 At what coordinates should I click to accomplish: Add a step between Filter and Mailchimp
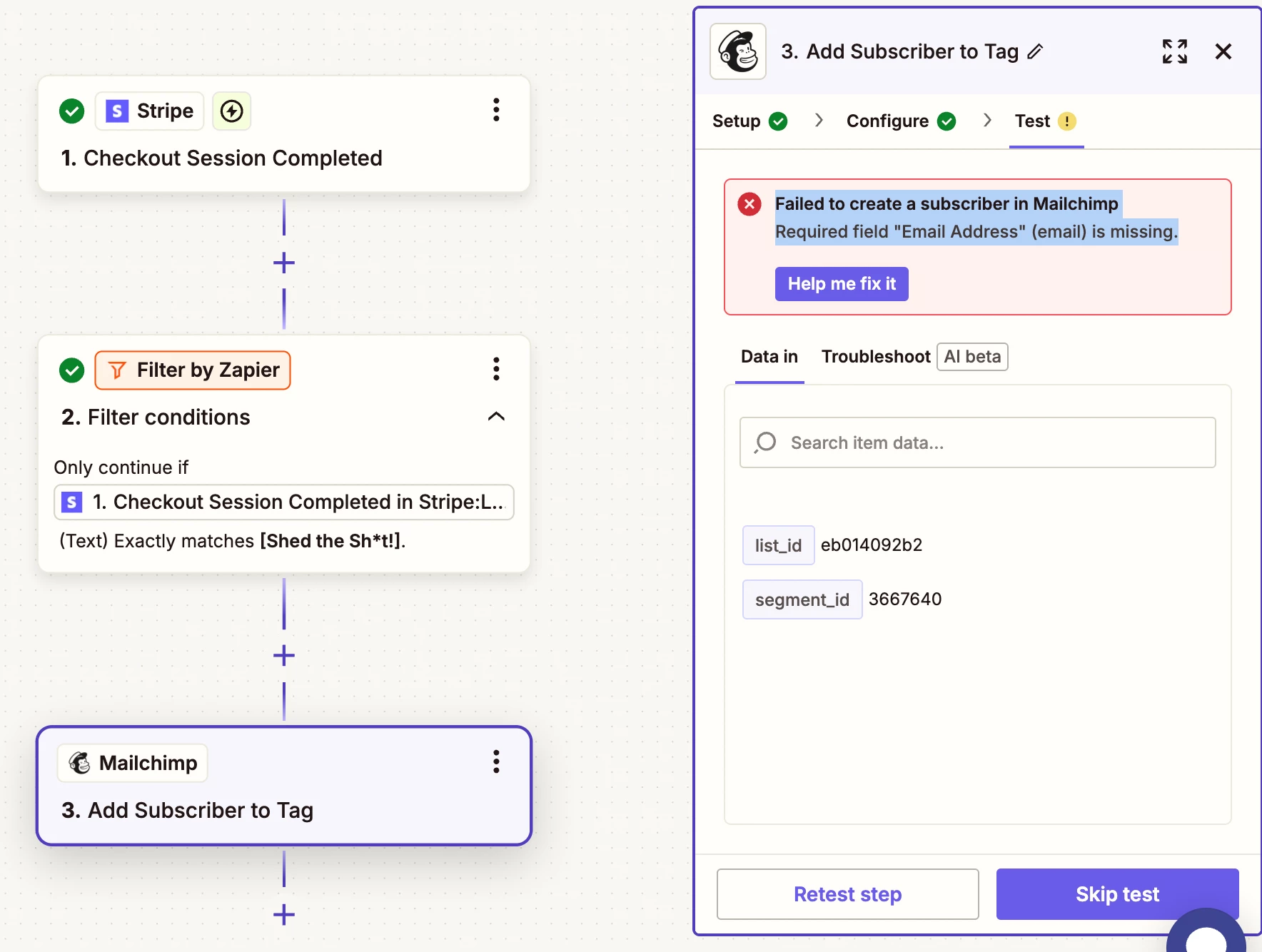284,655
